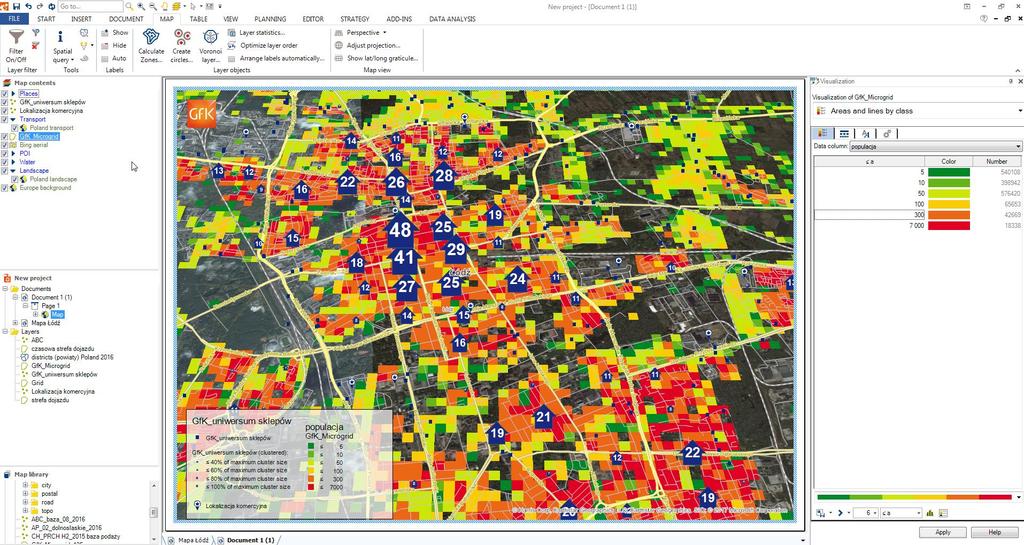Toggle the Filter On/Off funnel icon
Image resolution: width=1024 pixels, height=545 pixels.
[16, 37]
